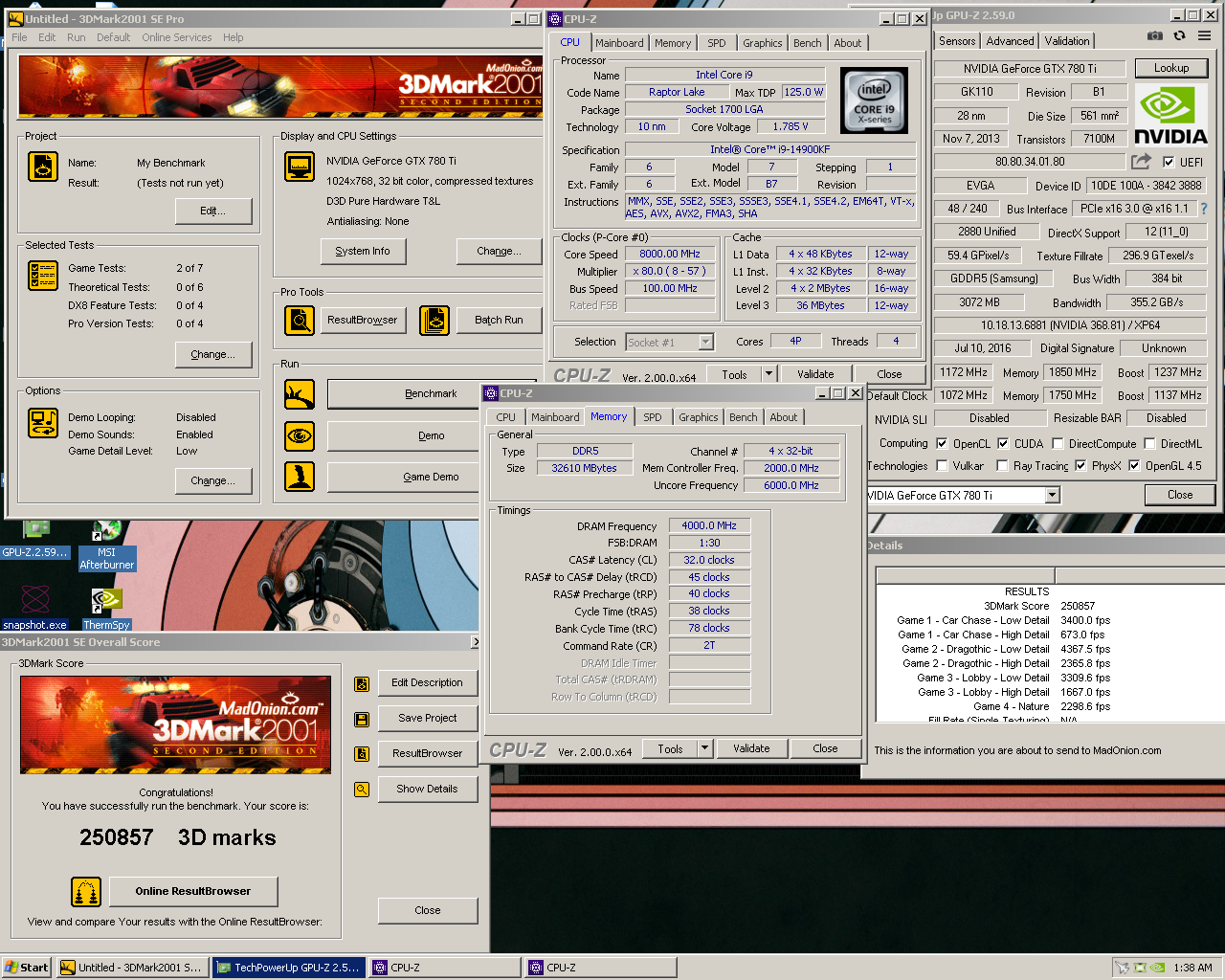Click the Lookup button in GPU-Z
Viewport: 1225px width, 980px height.
(1171, 68)
